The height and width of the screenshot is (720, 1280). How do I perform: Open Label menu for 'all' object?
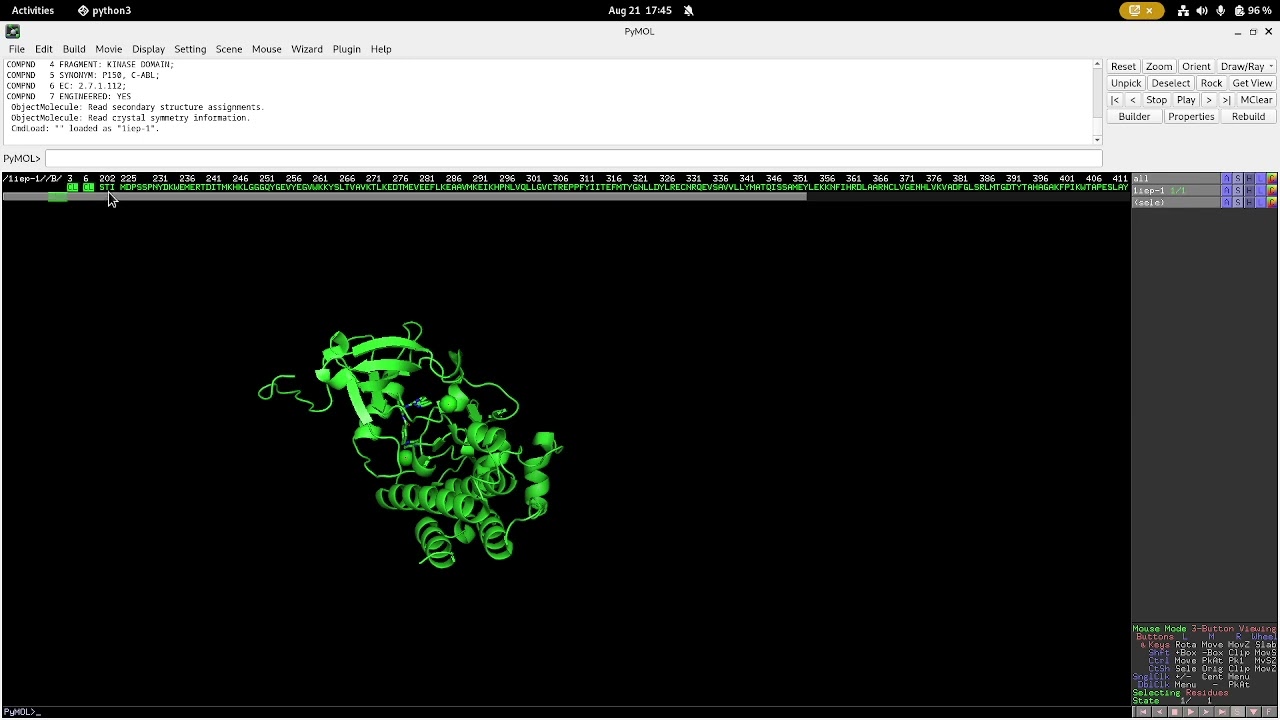point(1260,179)
